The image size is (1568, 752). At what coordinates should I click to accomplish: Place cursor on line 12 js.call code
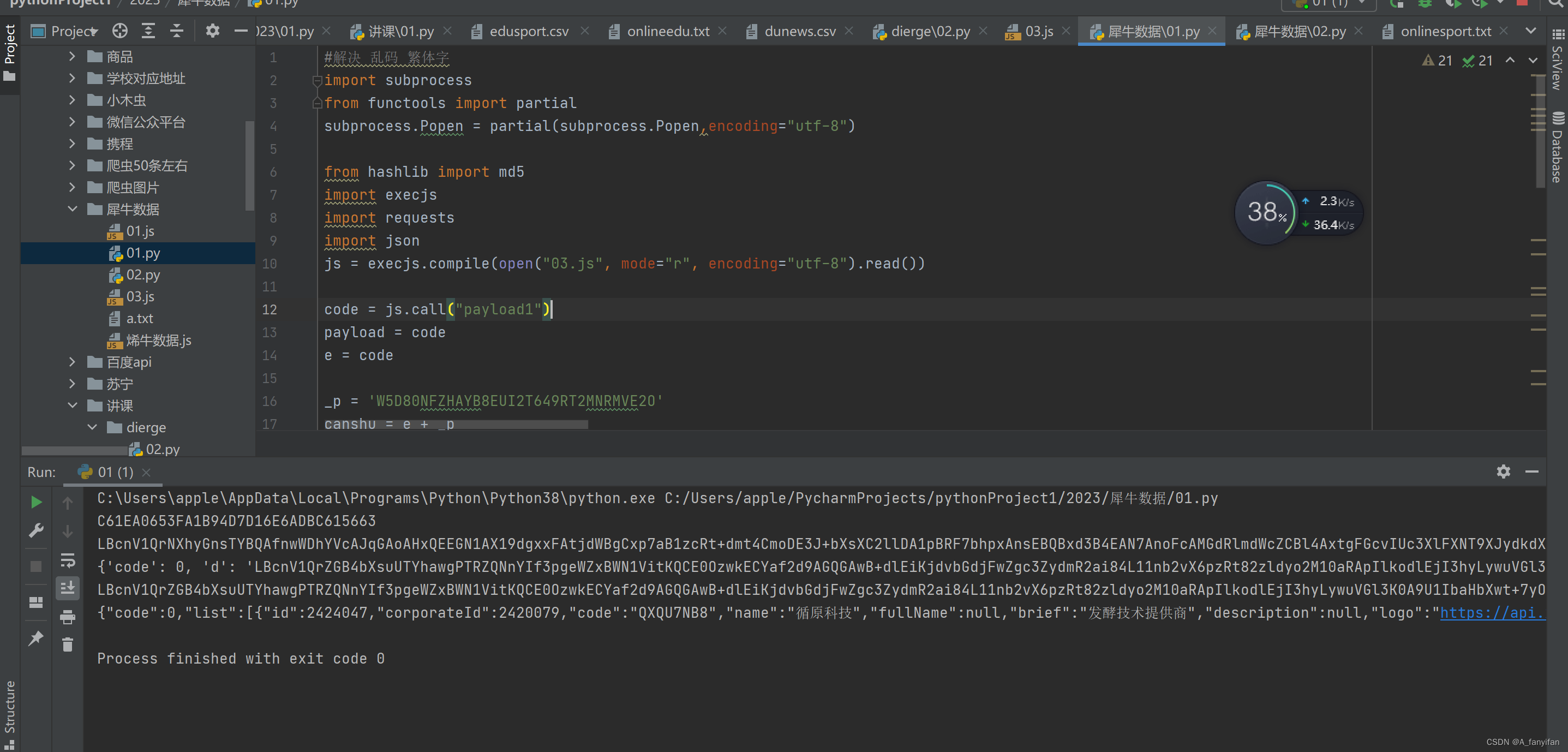click(437, 309)
